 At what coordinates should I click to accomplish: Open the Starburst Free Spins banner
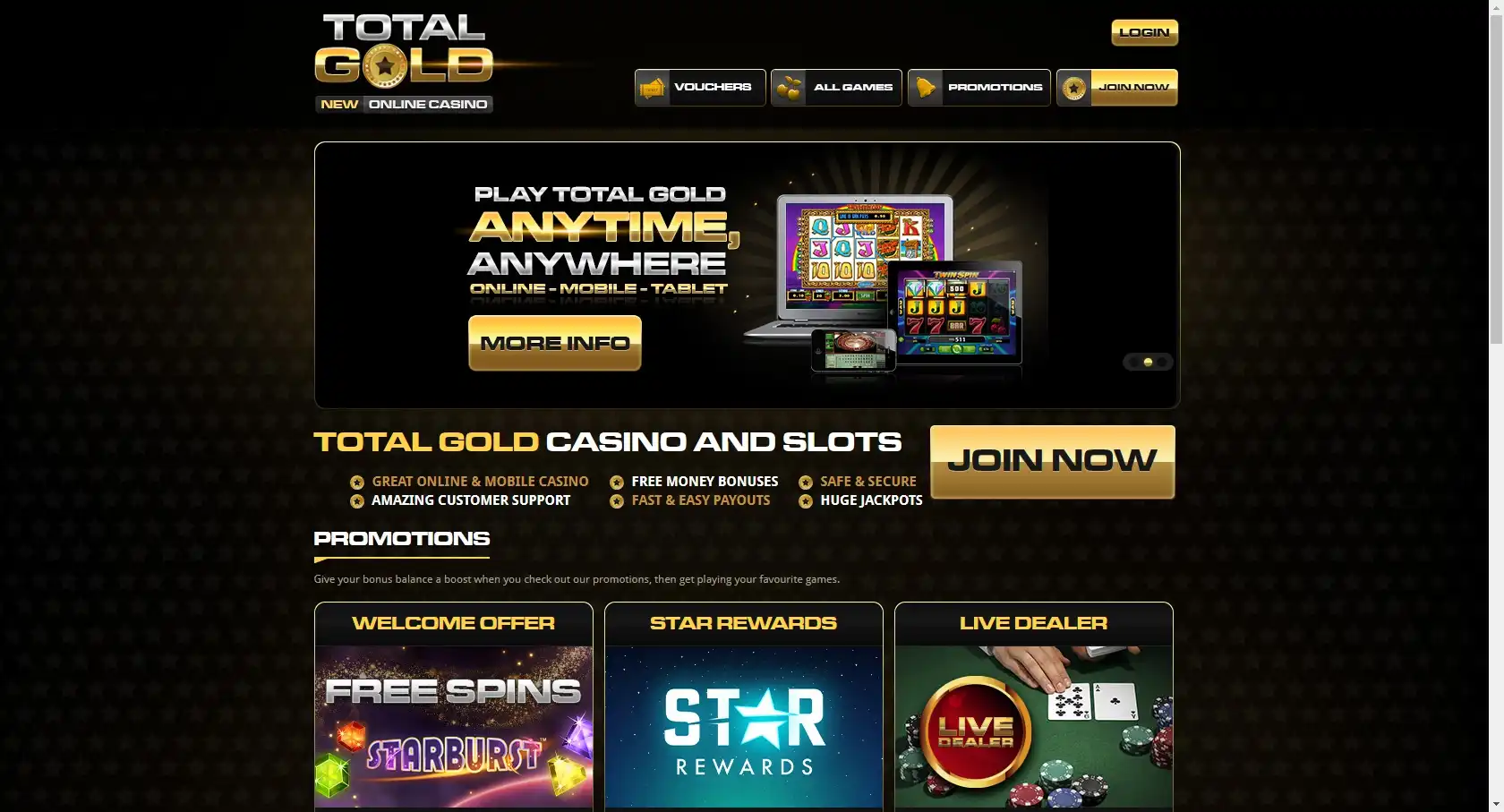[454, 727]
